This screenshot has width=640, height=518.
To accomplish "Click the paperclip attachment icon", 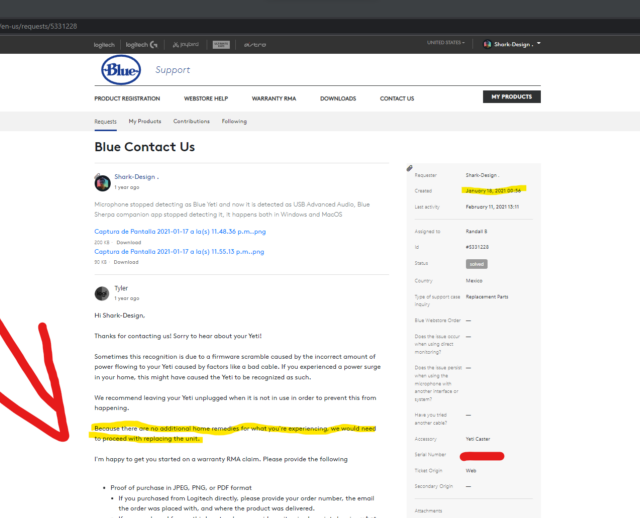I will pos(409,168).
